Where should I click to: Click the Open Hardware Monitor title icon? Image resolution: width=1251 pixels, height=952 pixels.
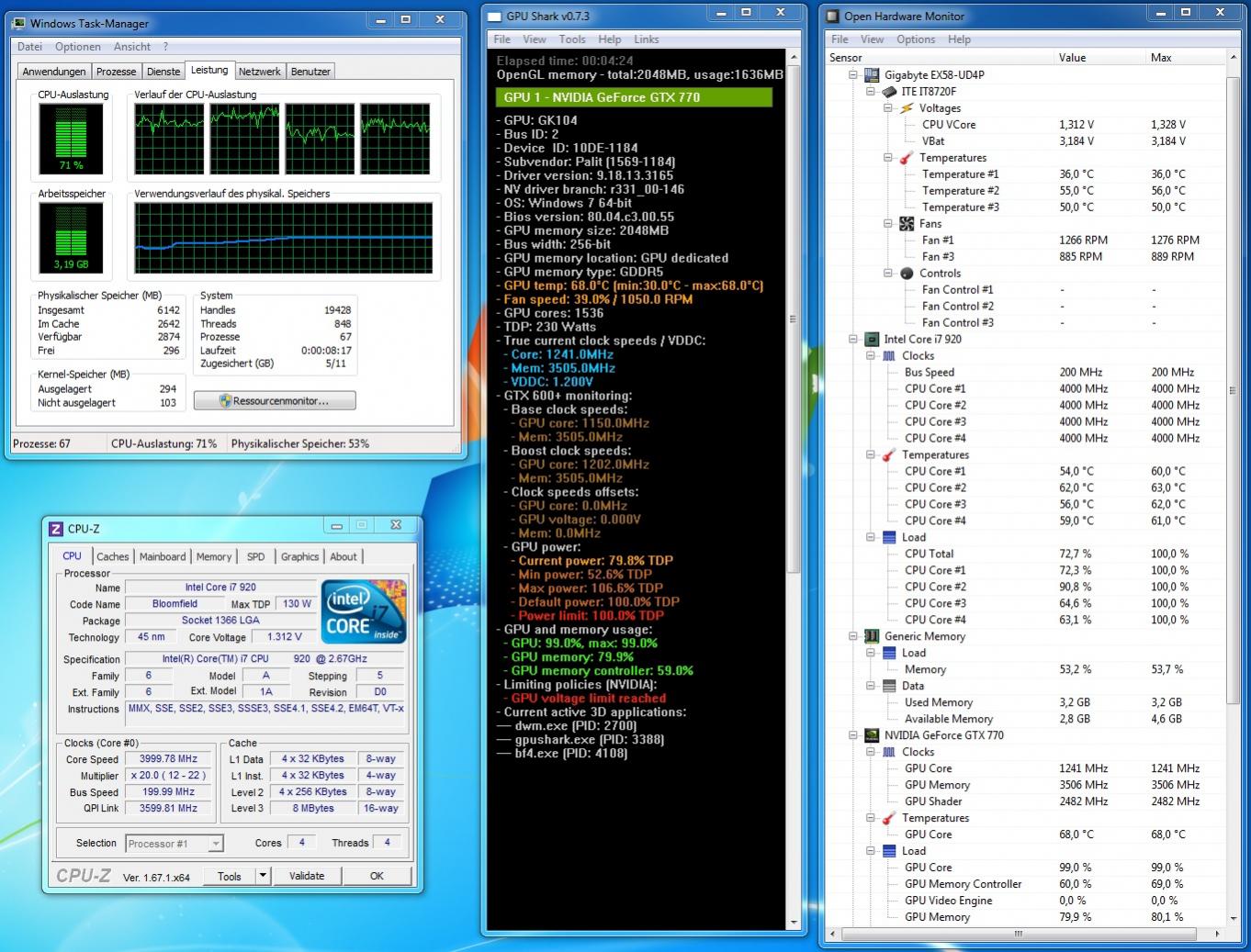point(832,17)
